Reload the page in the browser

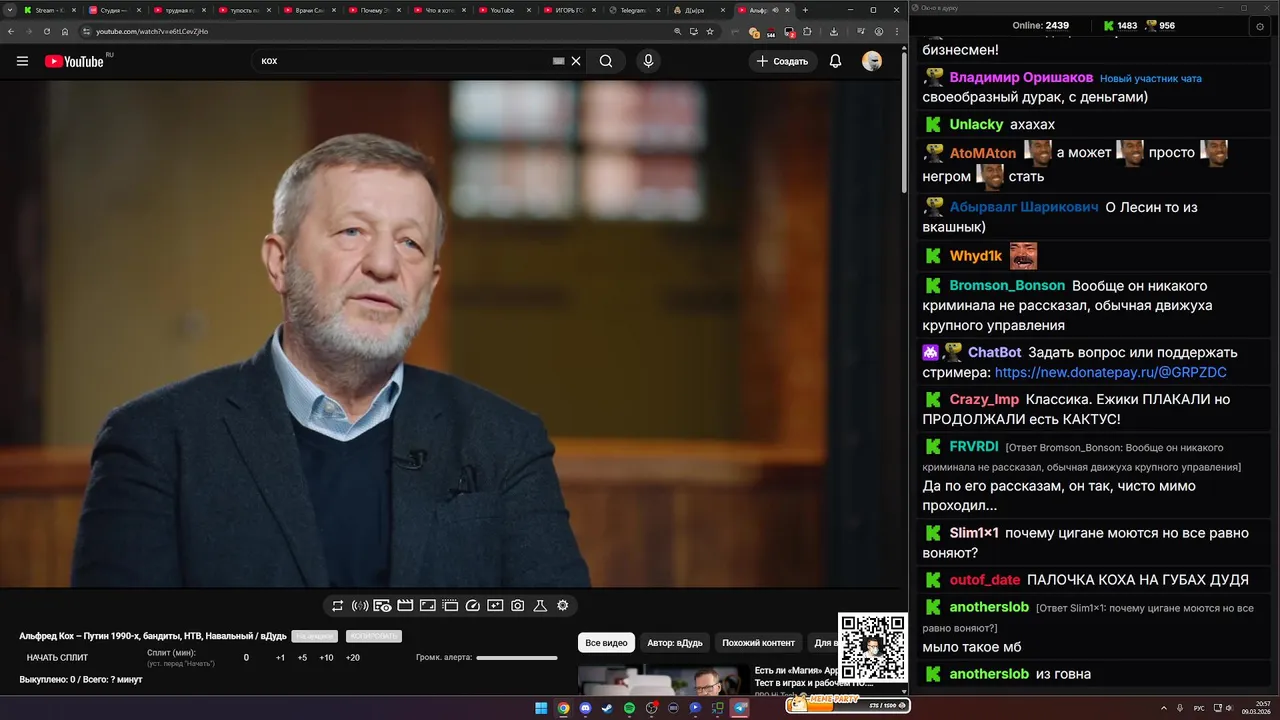[x=46, y=31]
